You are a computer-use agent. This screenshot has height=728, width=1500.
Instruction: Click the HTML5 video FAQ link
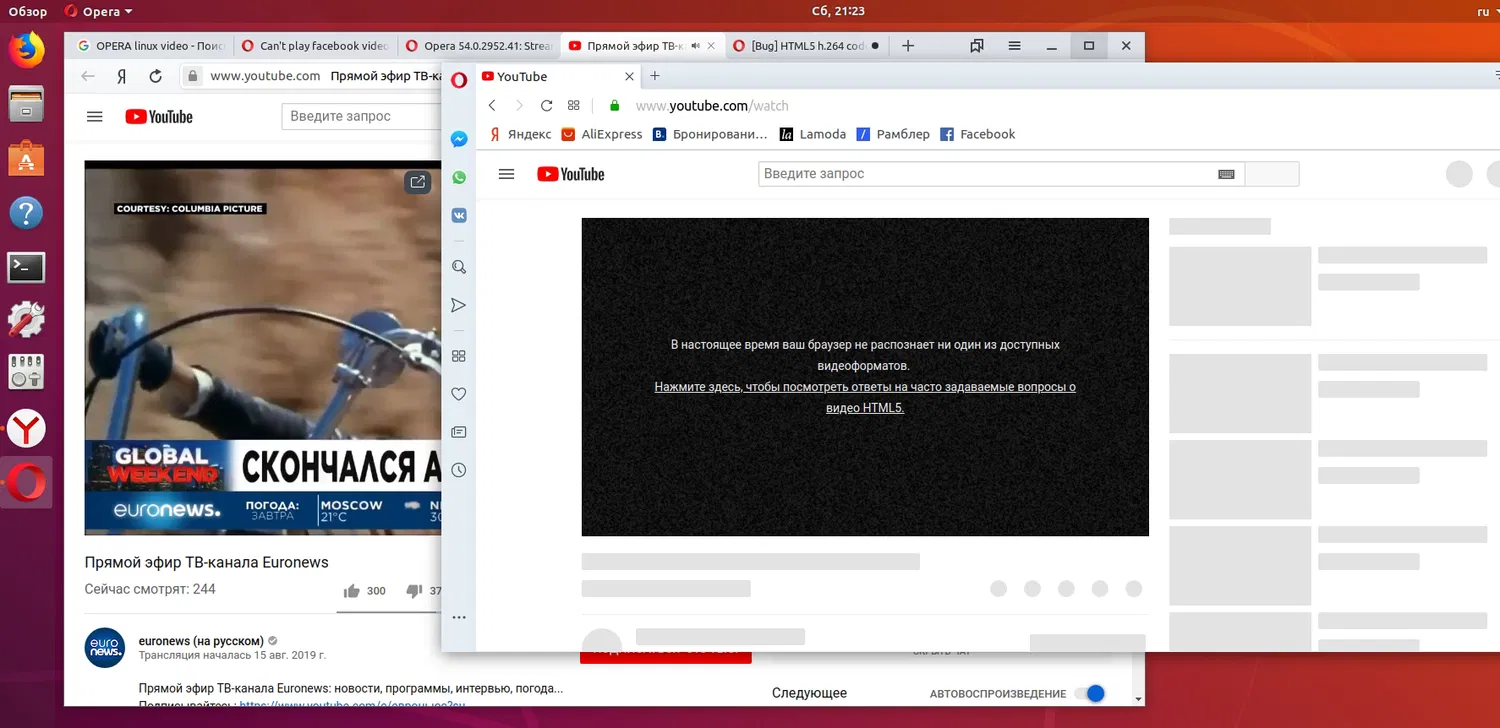point(865,397)
